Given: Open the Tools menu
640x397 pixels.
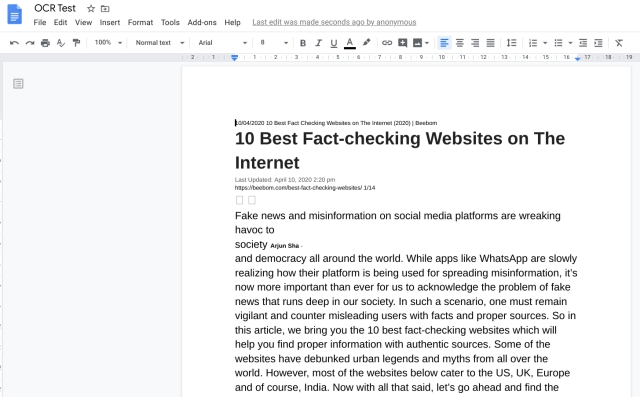Looking at the screenshot, I should (x=170, y=22).
